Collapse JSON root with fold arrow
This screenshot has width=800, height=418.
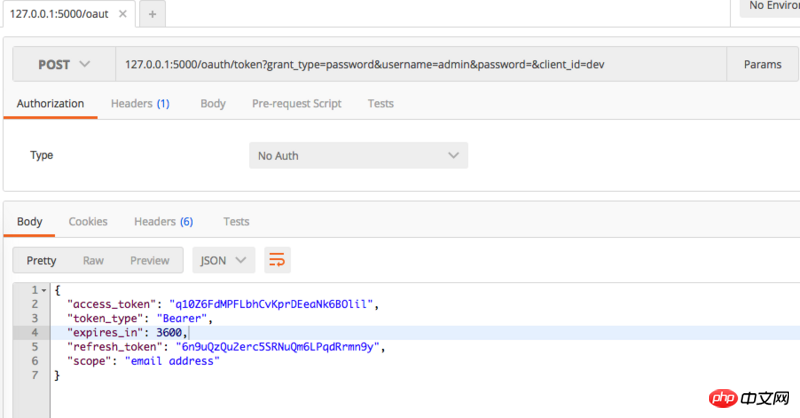44,290
